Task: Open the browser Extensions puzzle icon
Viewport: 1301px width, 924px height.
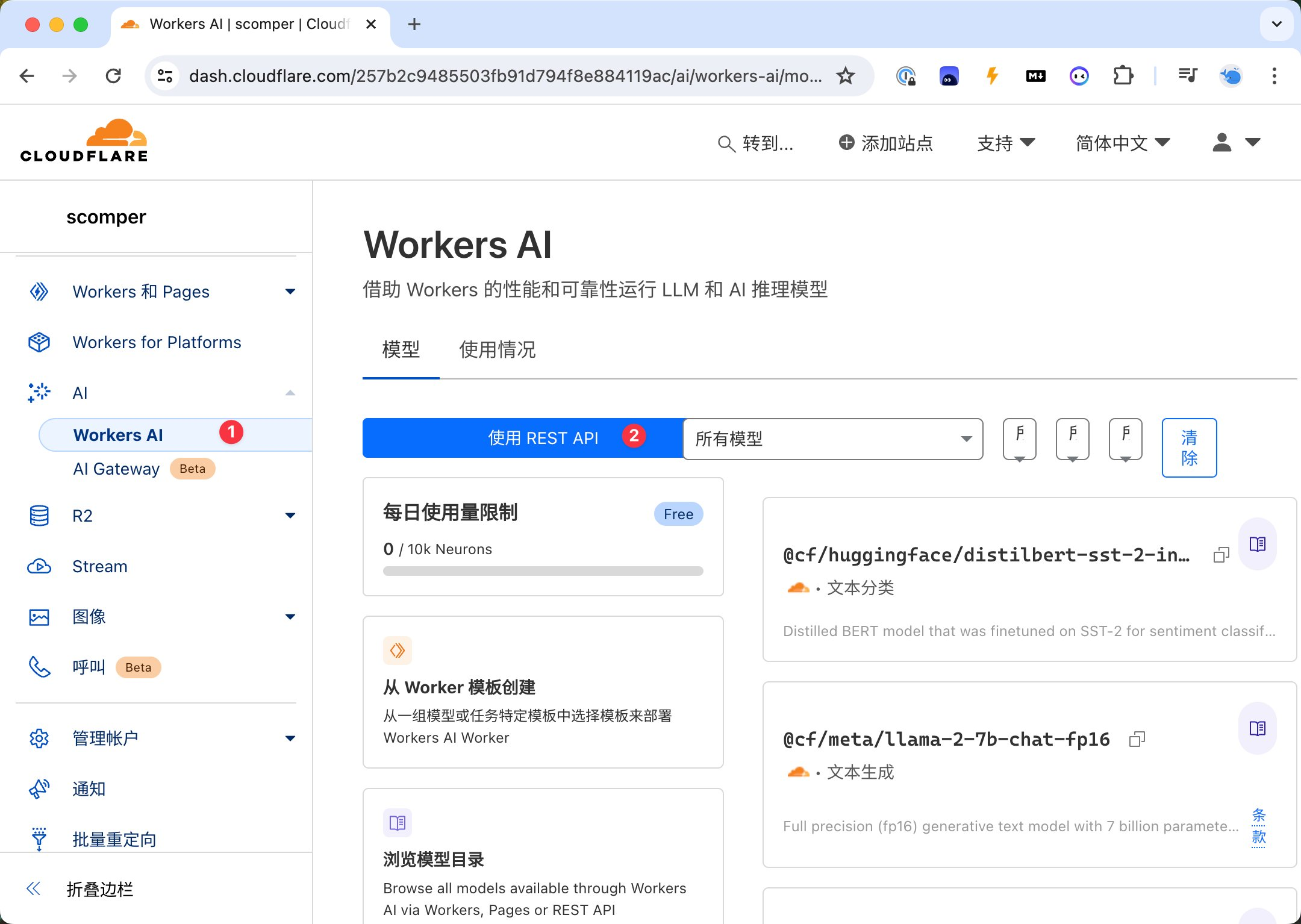Action: point(1123,76)
